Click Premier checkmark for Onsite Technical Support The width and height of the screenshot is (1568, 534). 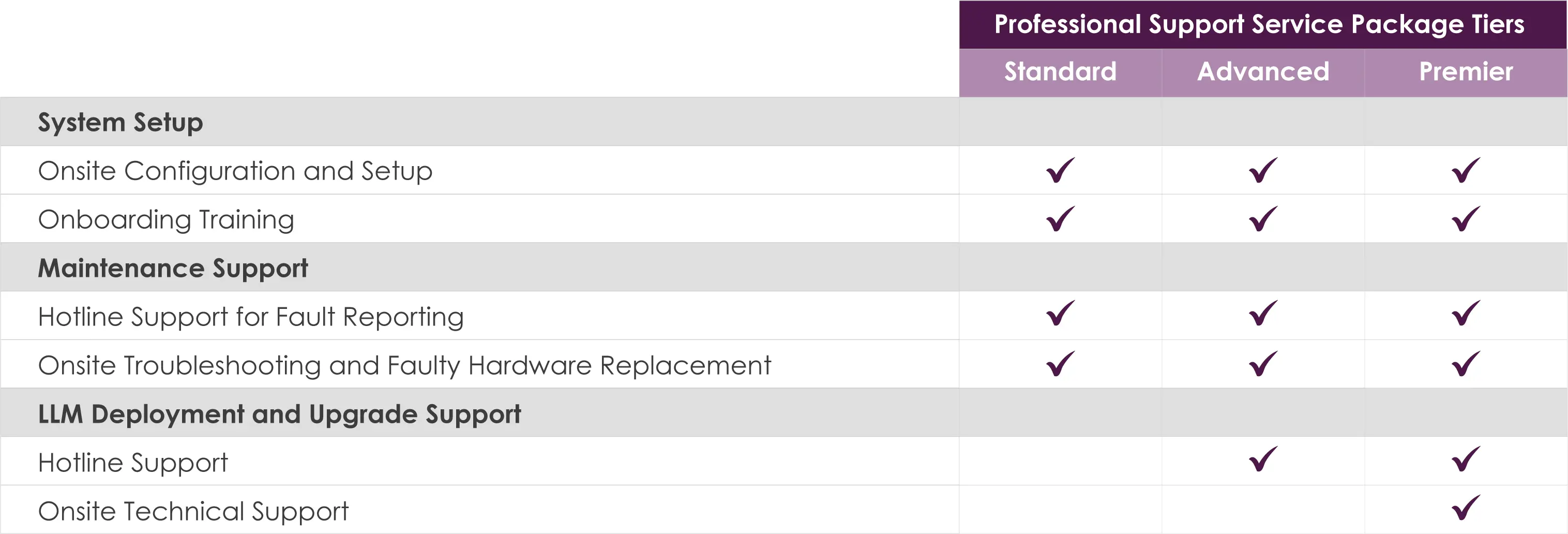click(x=1466, y=507)
